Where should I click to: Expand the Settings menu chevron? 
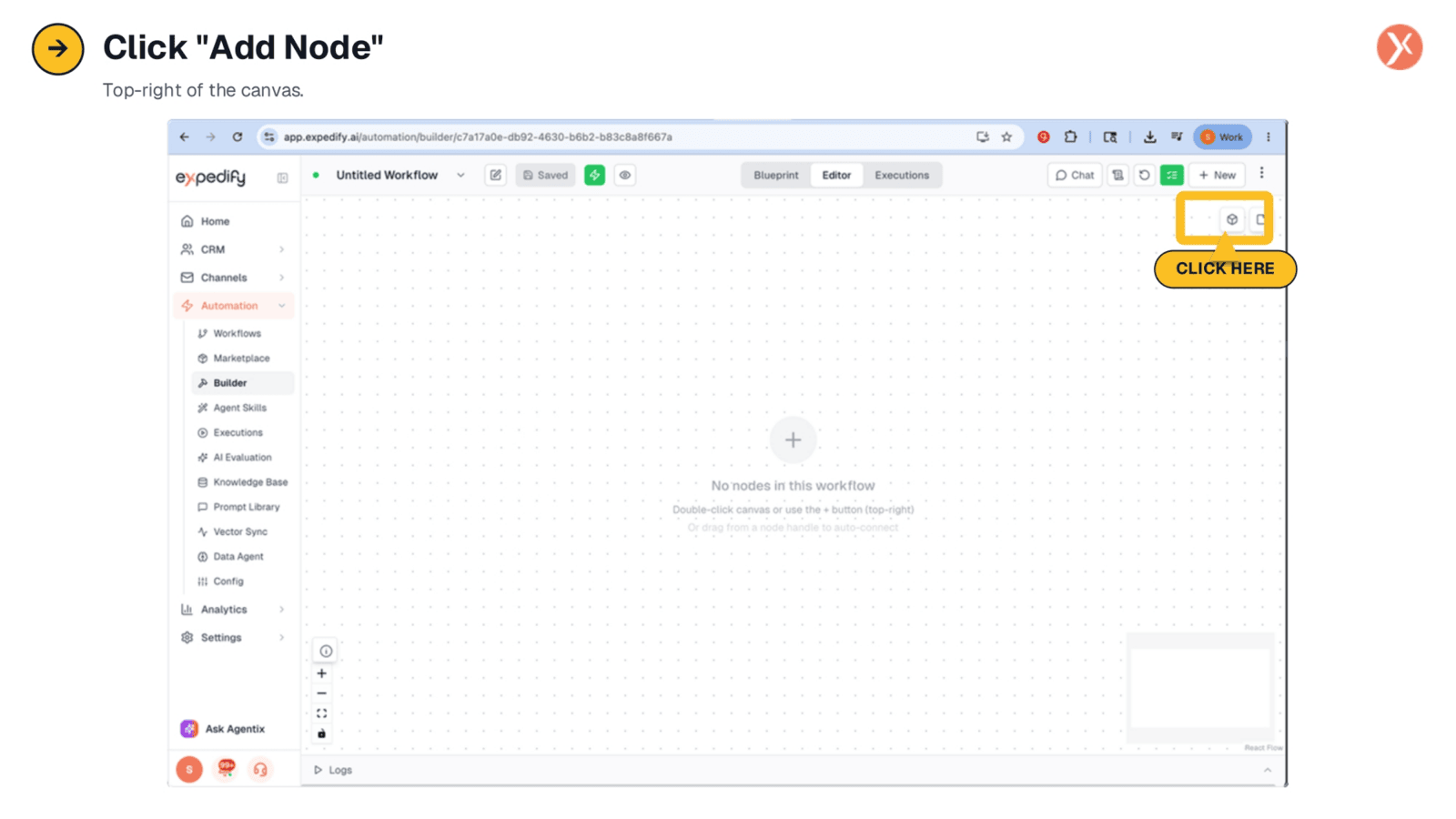282,638
